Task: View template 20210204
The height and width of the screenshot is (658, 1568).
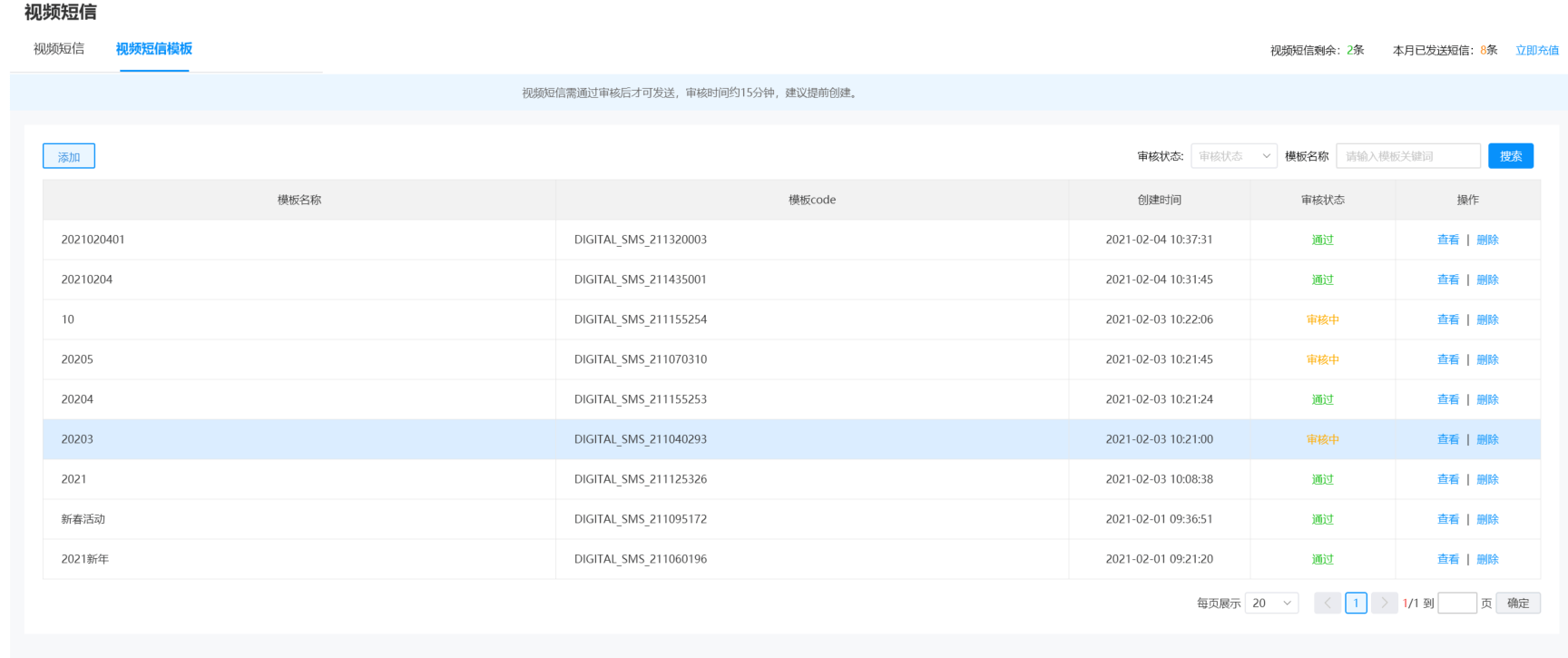Action: point(1448,280)
